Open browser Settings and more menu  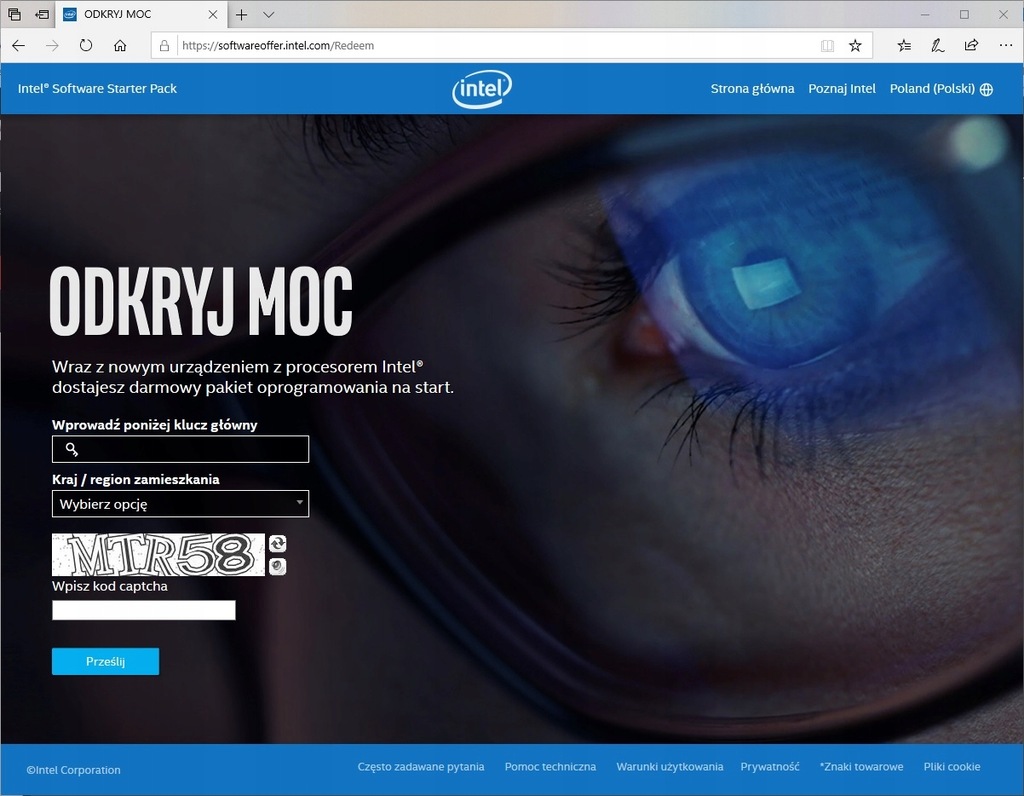click(x=1006, y=45)
